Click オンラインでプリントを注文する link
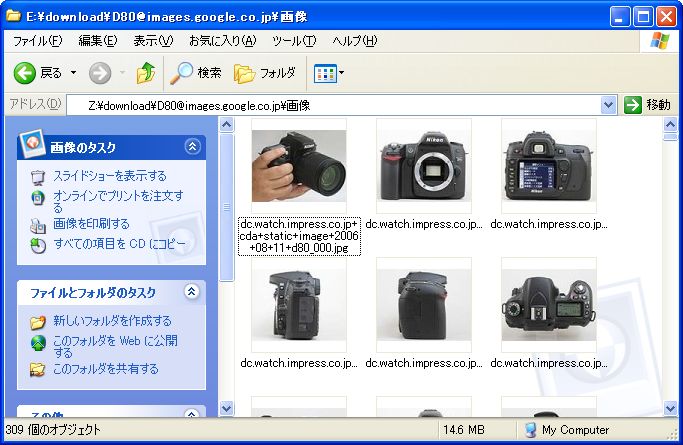683x445 pixels. tap(118, 201)
